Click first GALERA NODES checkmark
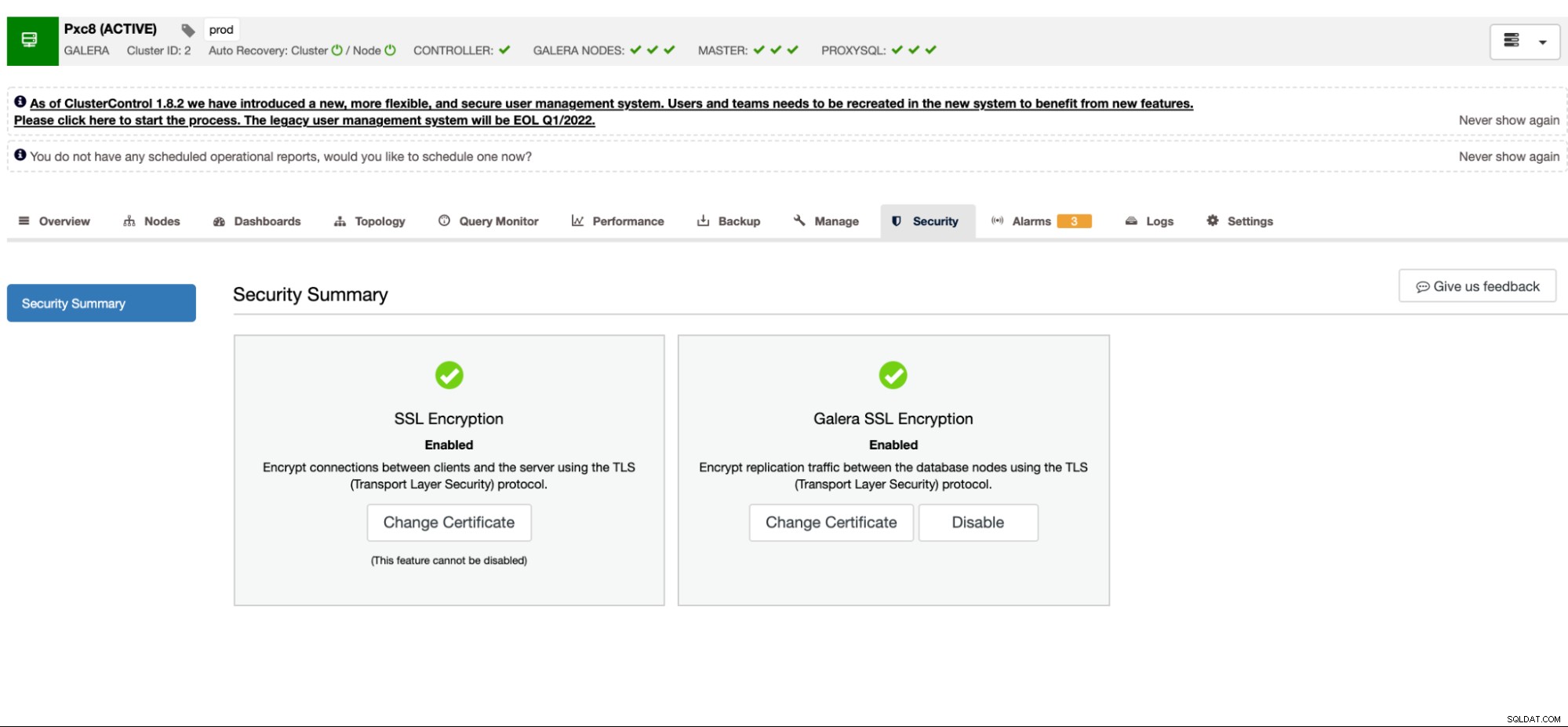 [x=635, y=50]
